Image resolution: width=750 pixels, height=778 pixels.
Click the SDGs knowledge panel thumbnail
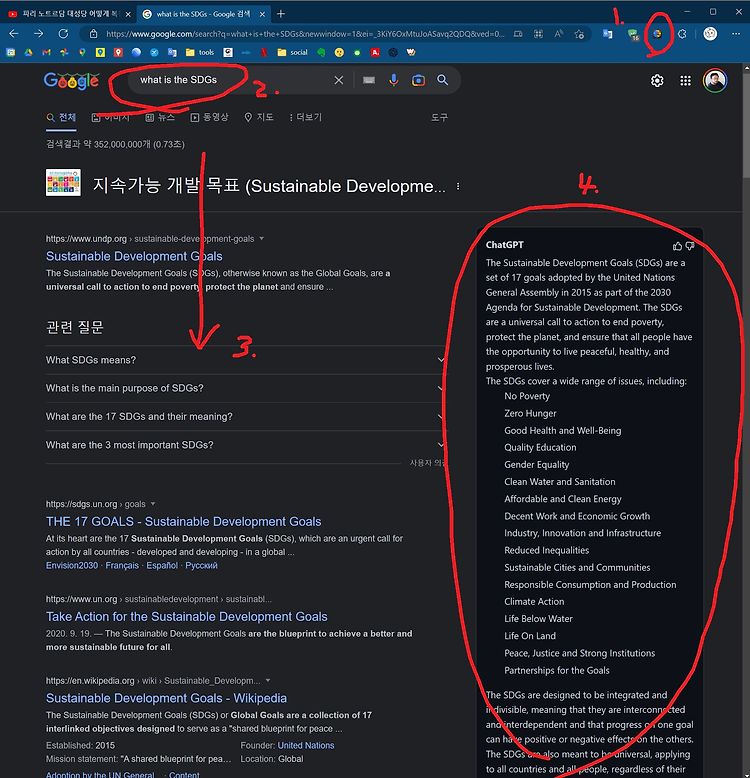coord(63,183)
